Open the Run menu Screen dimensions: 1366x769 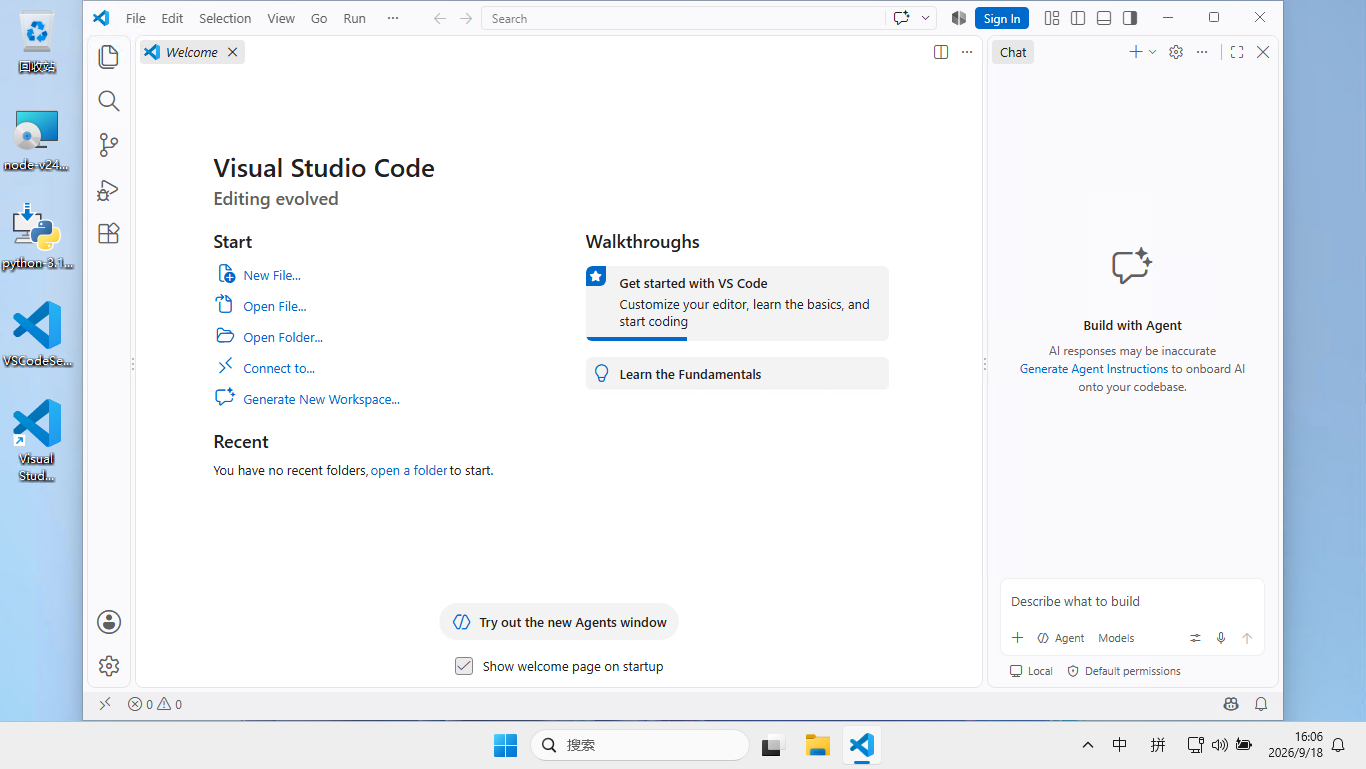(354, 18)
